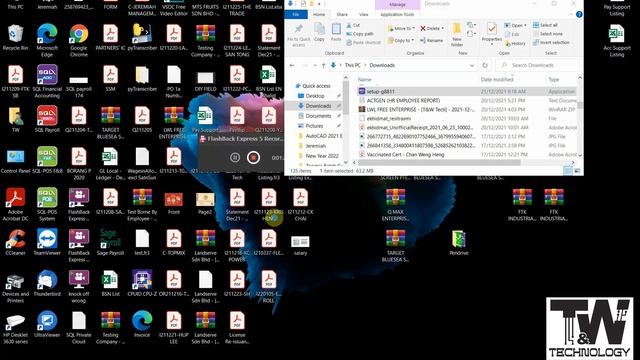This screenshot has height=360, width=640.
Task: Open the Open button dropdown arrow
Action: [525, 25]
